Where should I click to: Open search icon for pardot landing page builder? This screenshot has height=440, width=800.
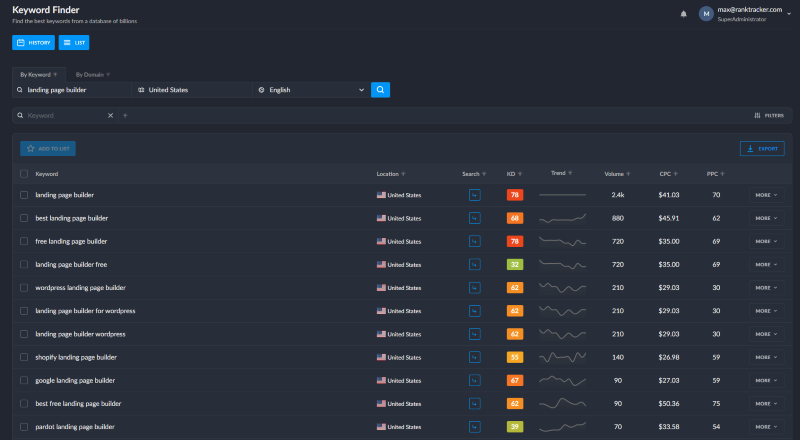[474, 427]
